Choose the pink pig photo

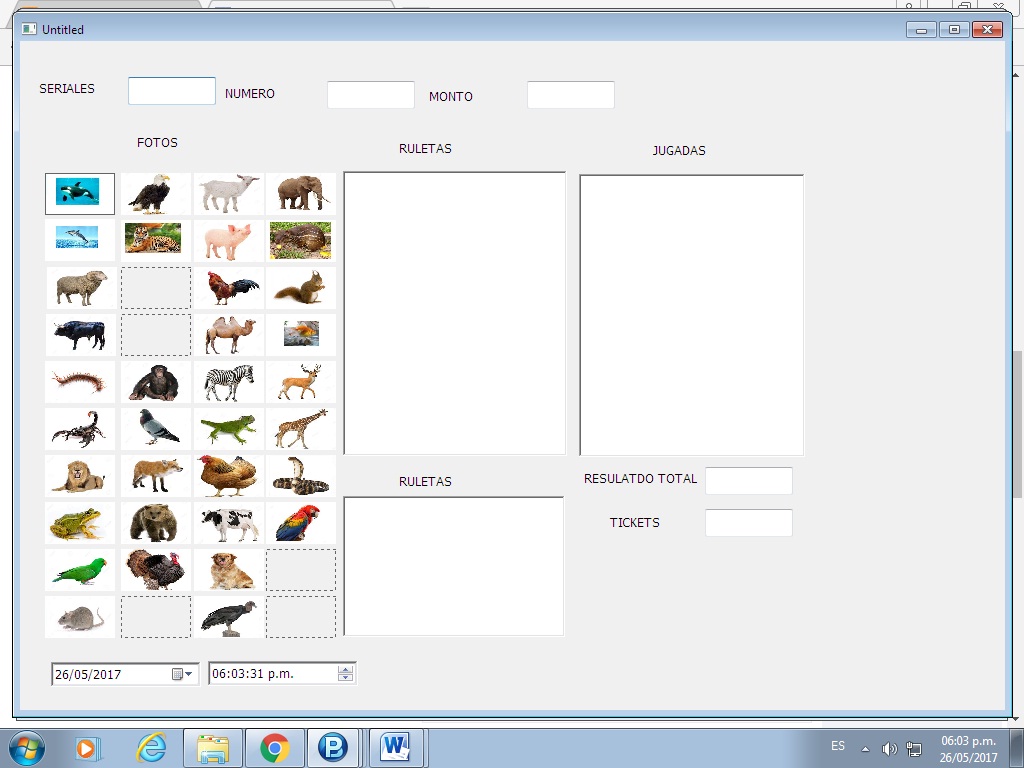click(x=229, y=240)
